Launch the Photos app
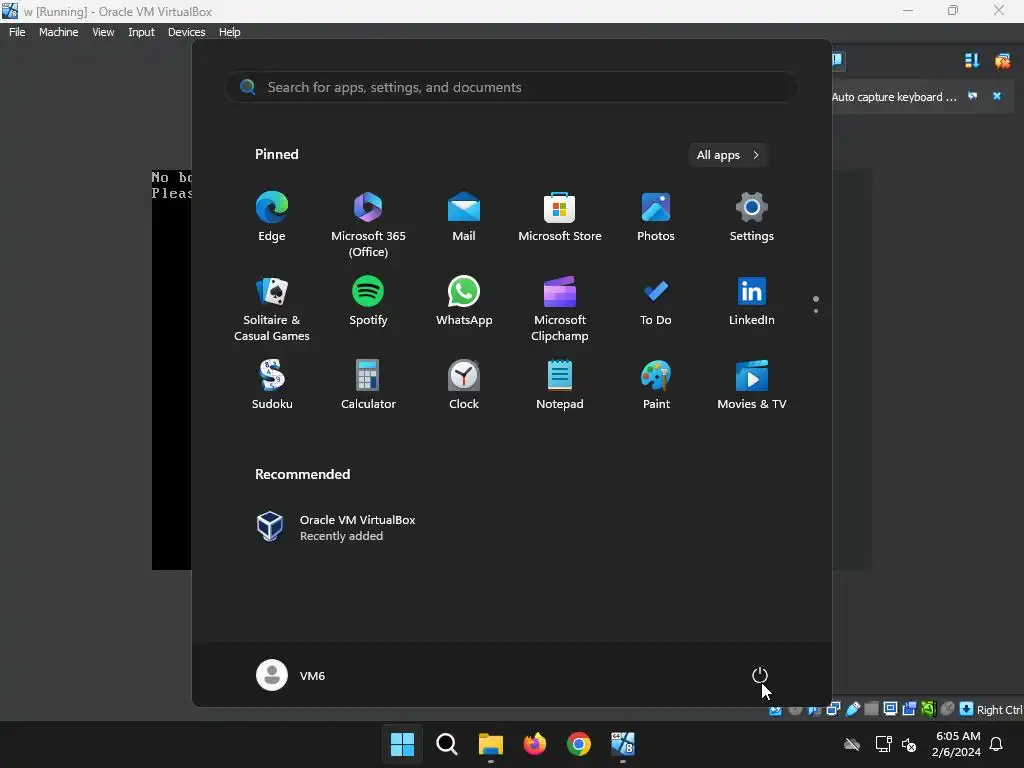The height and width of the screenshot is (768, 1024). 656,217
